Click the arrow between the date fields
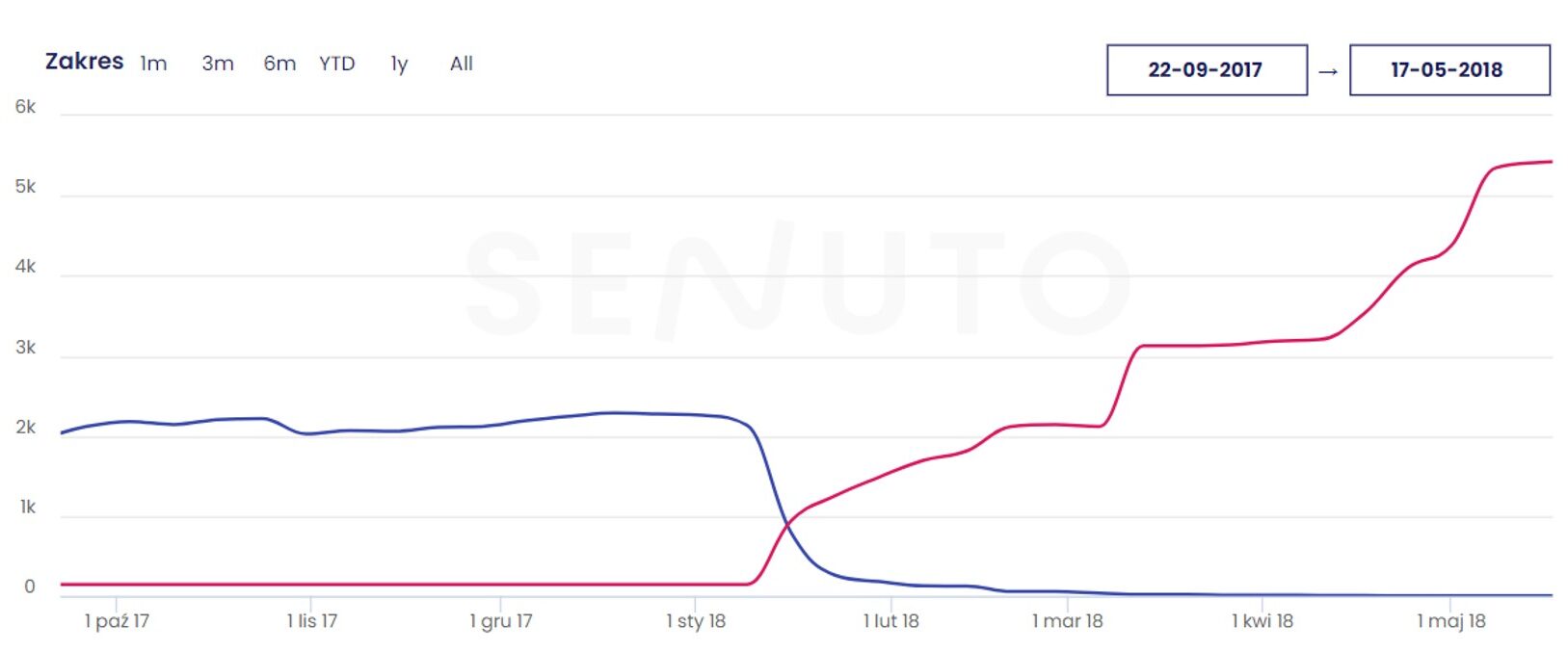 (x=1328, y=71)
